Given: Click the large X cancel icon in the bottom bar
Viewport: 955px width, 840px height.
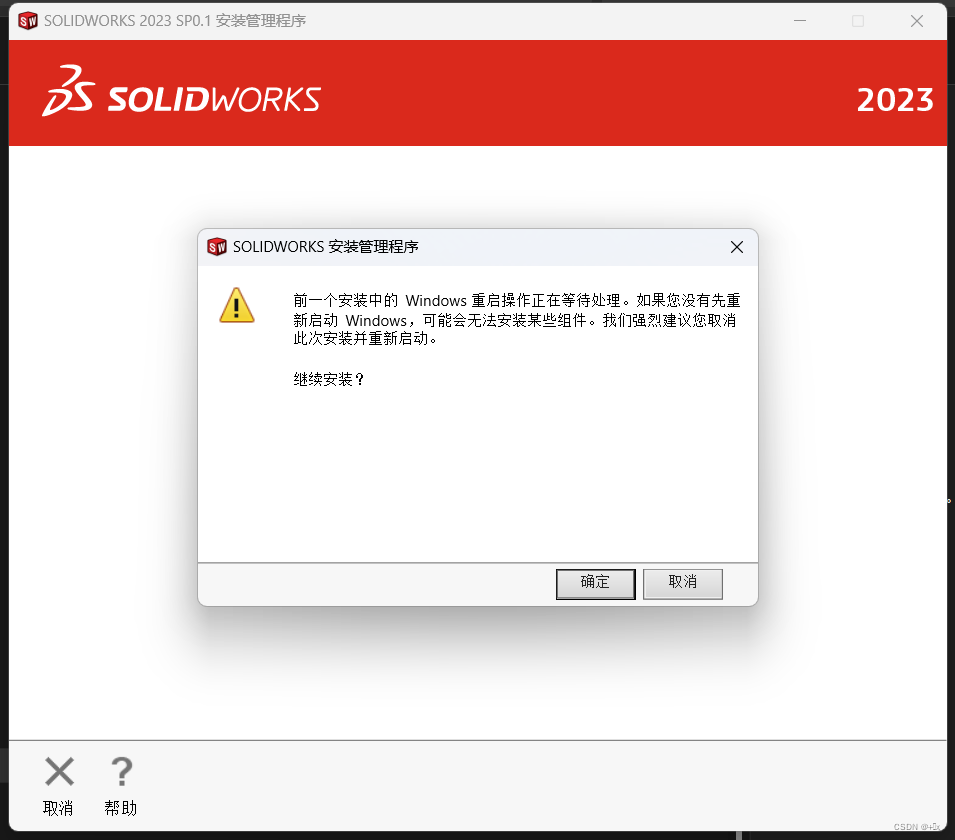Looking at the screenshot, I should tap(59, 772).
